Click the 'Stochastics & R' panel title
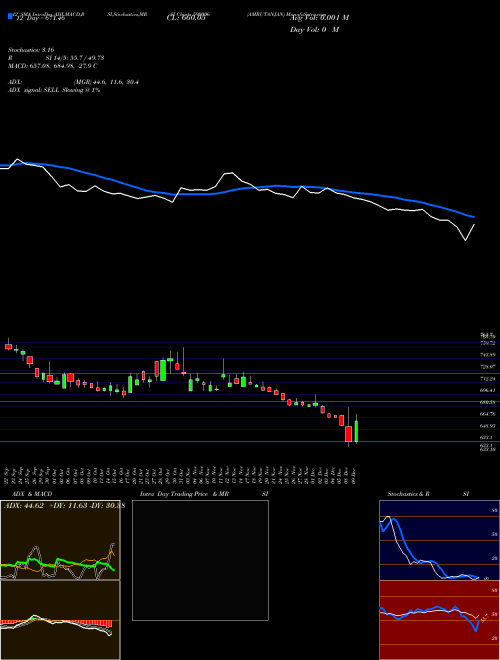 pos(408,494)
